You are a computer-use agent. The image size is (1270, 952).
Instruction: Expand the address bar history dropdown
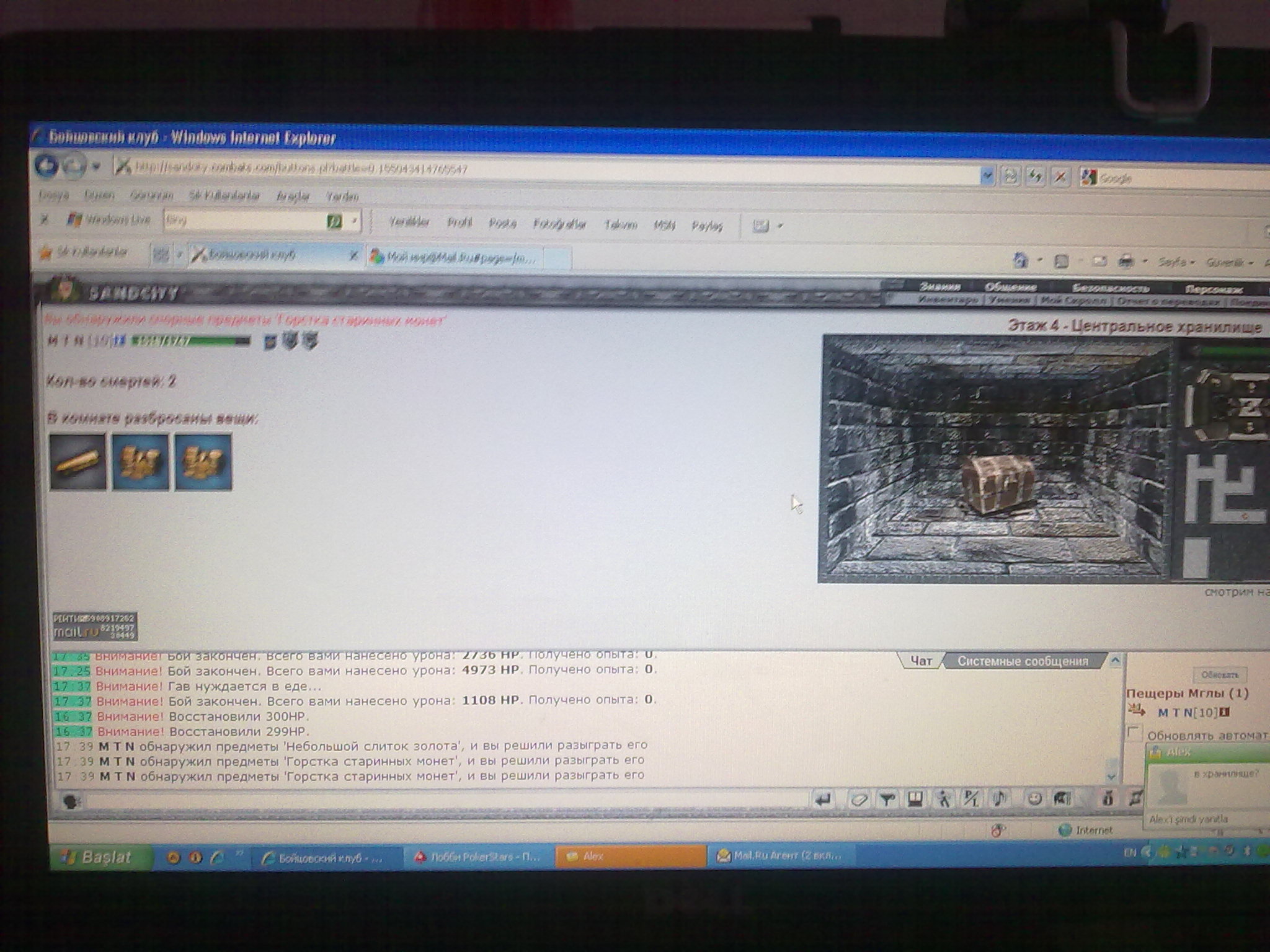[x=987, y=177]
